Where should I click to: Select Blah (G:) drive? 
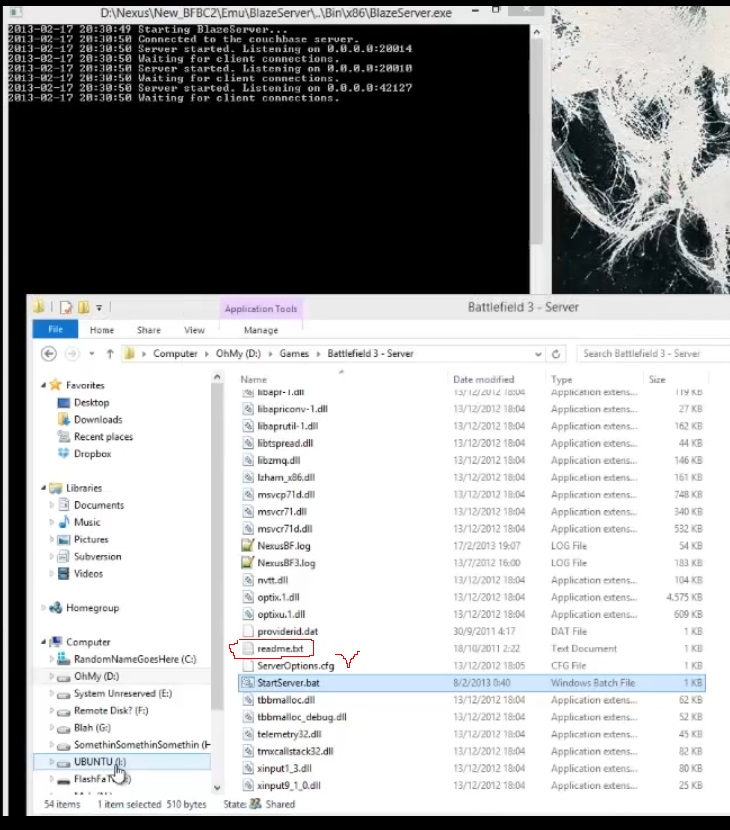coord(92,728)
